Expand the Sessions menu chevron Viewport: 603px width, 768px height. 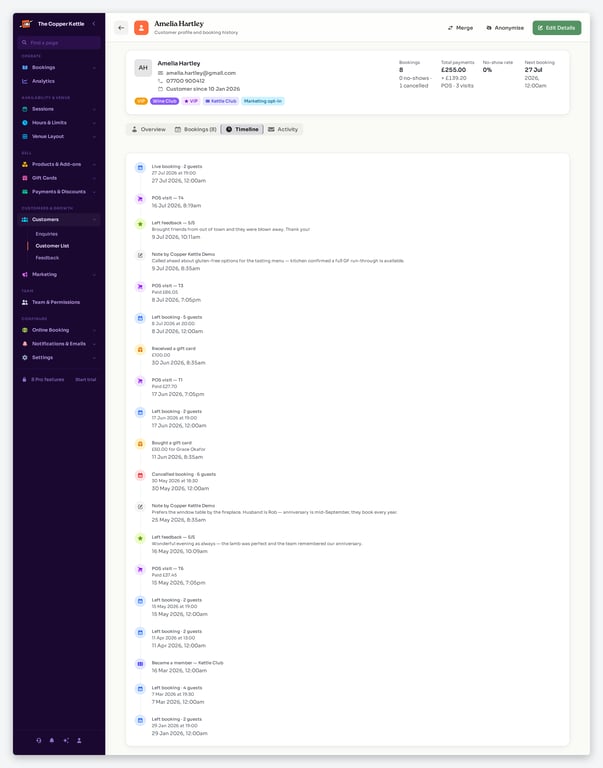[94, 109]
